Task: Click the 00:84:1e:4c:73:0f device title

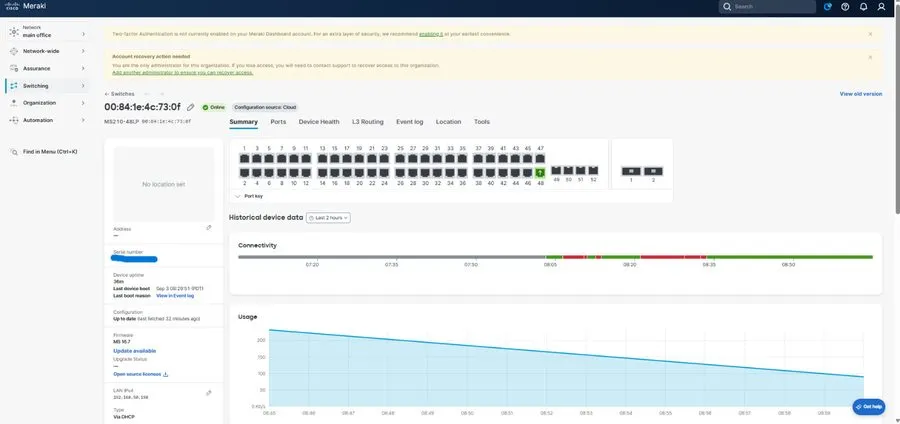Action: coord(142,107)
